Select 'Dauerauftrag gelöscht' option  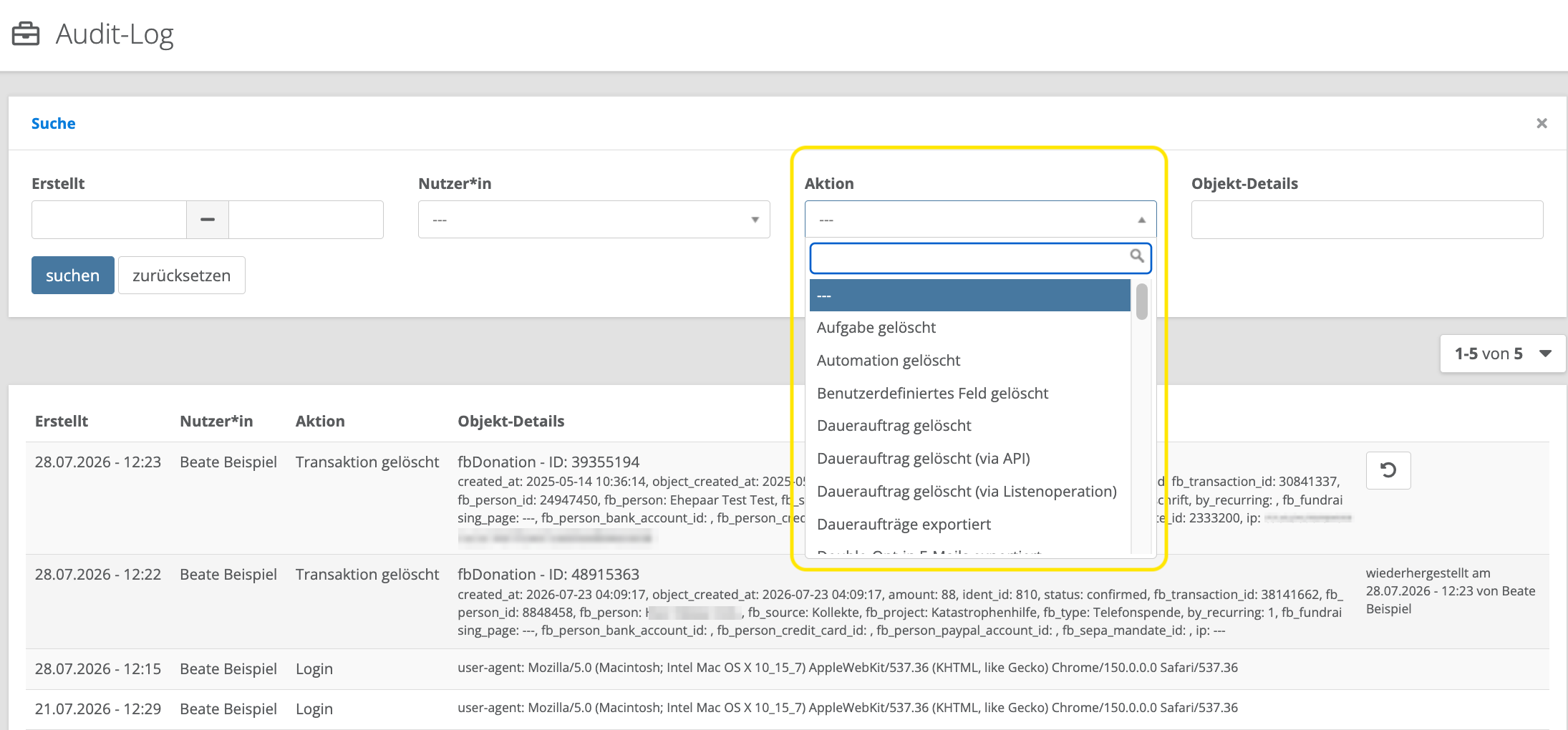click(x=969, y=426)
